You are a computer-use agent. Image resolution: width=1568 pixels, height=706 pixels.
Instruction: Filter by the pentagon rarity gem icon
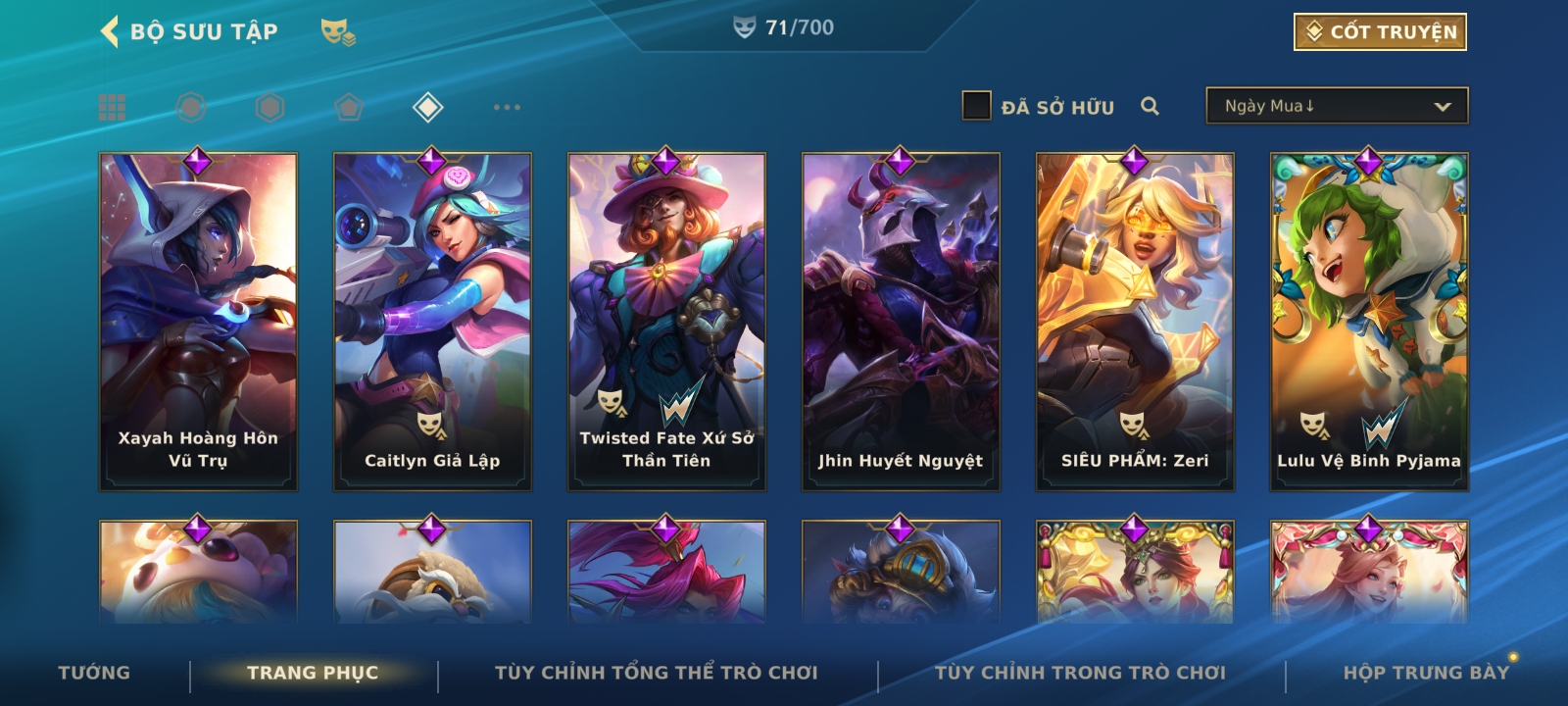click(x=349, y=107)
